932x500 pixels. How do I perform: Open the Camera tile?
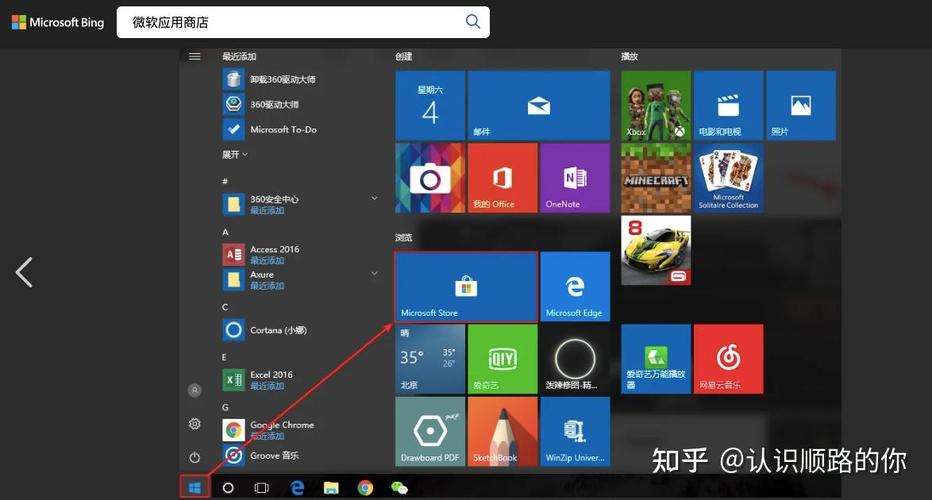(430, 178)
